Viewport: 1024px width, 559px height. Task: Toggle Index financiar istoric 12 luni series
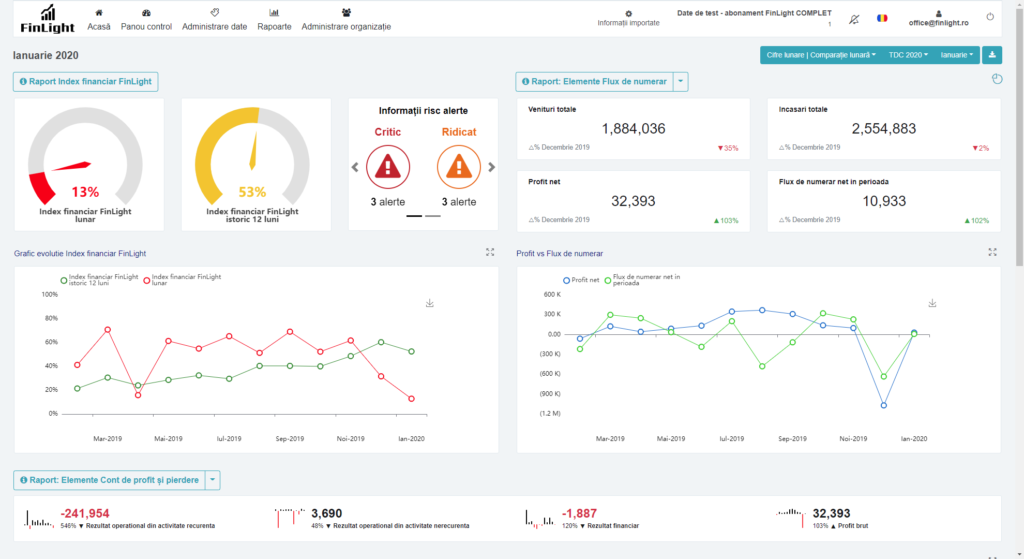point(99,280)
